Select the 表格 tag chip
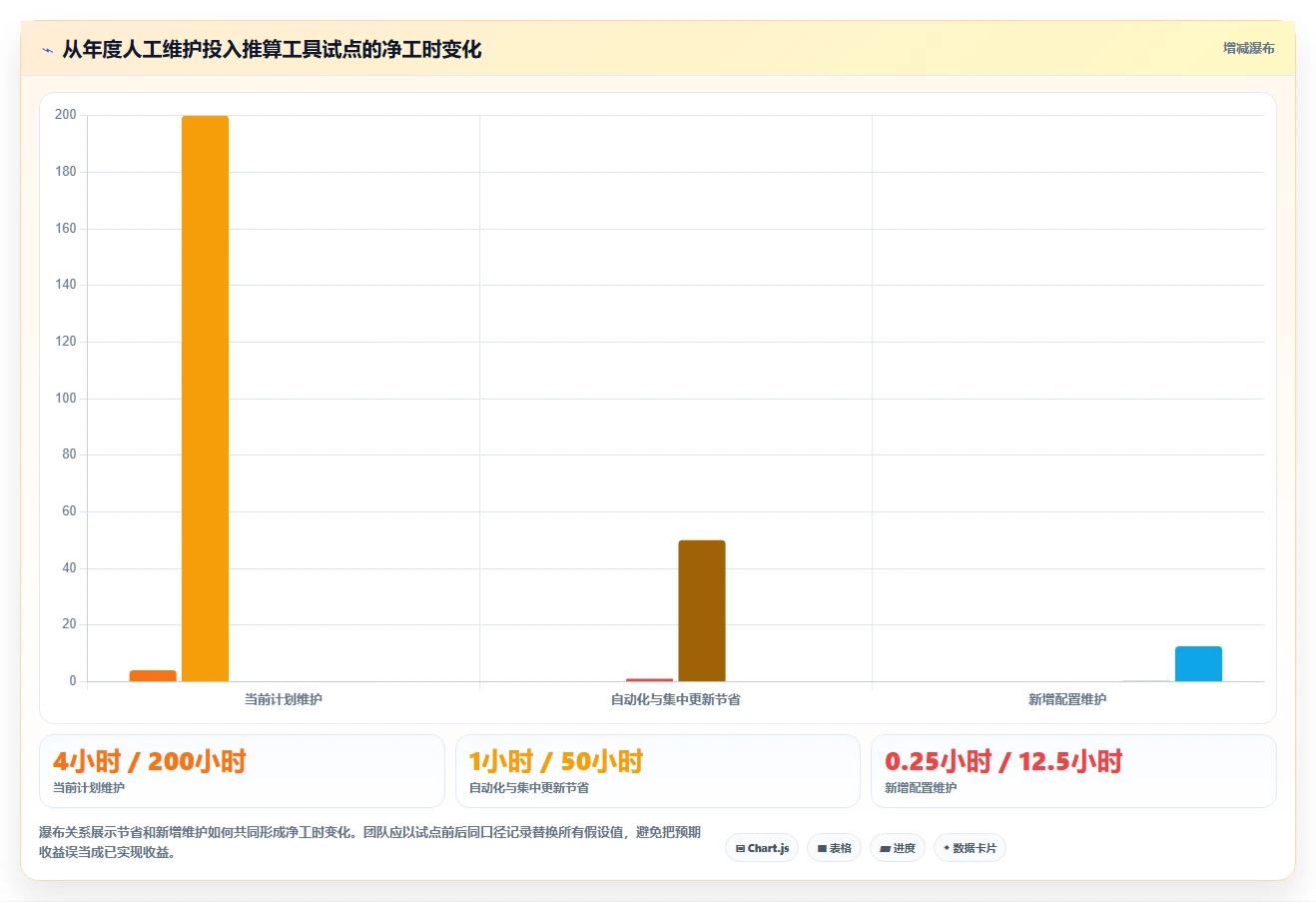Viewport: 1316px width, 902px height. point(834,848)
